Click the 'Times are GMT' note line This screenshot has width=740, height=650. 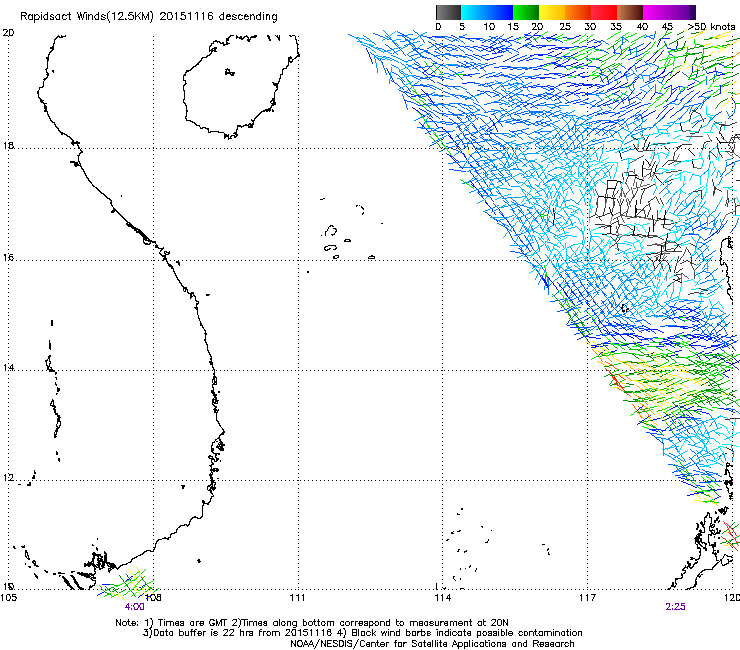pyautogui.click(x=312, y=623)
